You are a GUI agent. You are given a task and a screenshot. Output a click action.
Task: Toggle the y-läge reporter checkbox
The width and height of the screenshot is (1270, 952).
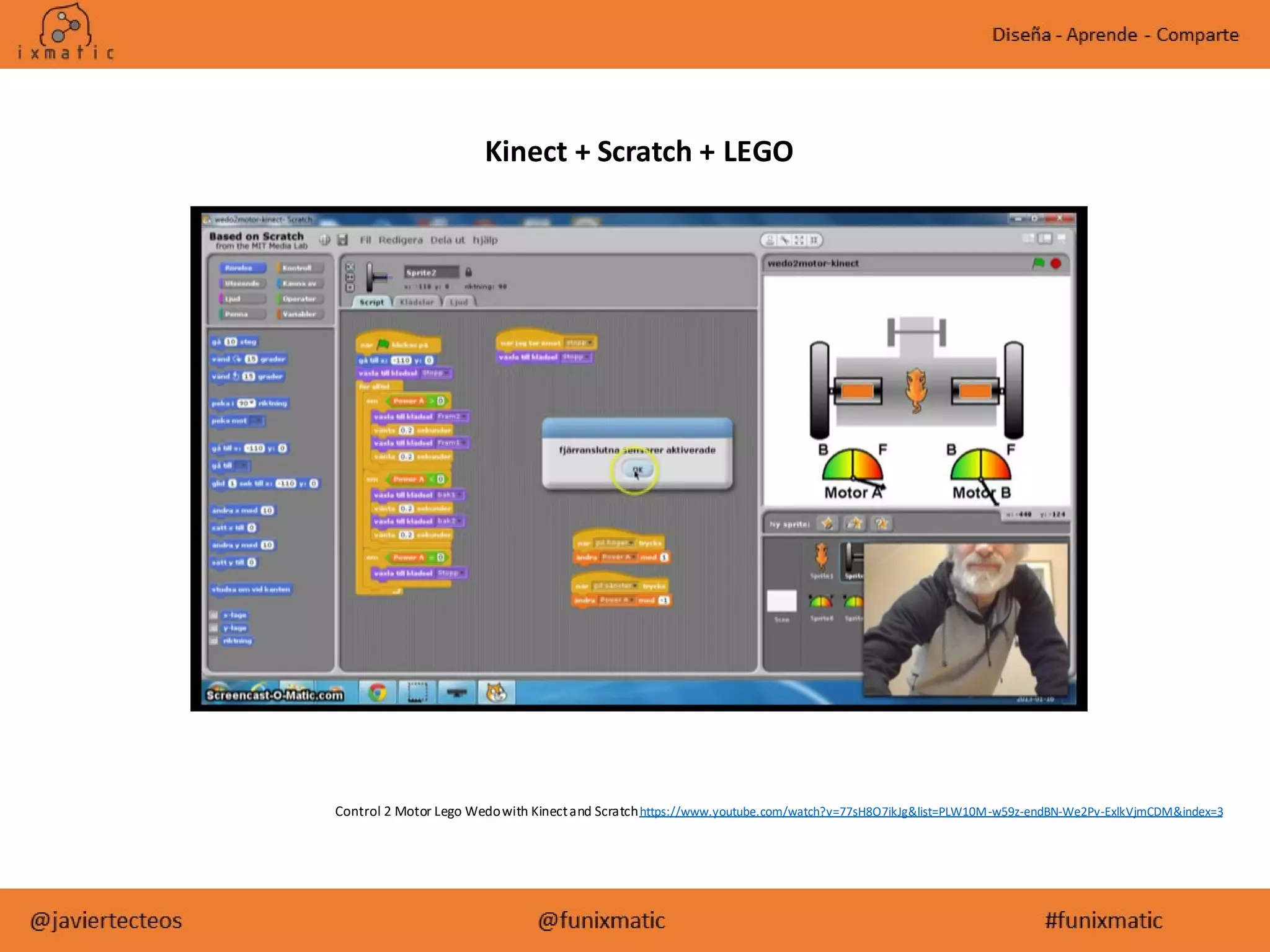click(214, 628)
